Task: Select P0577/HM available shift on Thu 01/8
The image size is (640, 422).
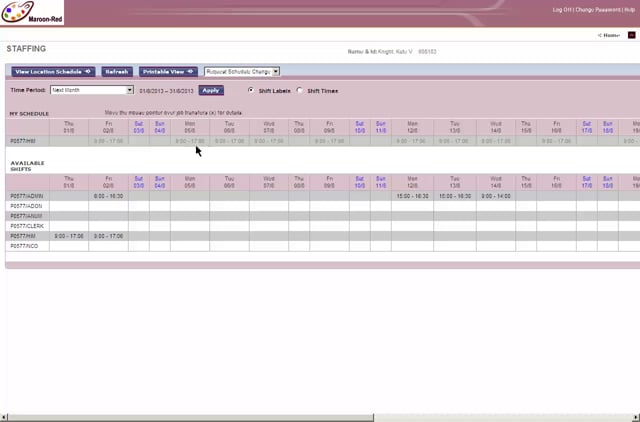Action: [x=68, y=236]
